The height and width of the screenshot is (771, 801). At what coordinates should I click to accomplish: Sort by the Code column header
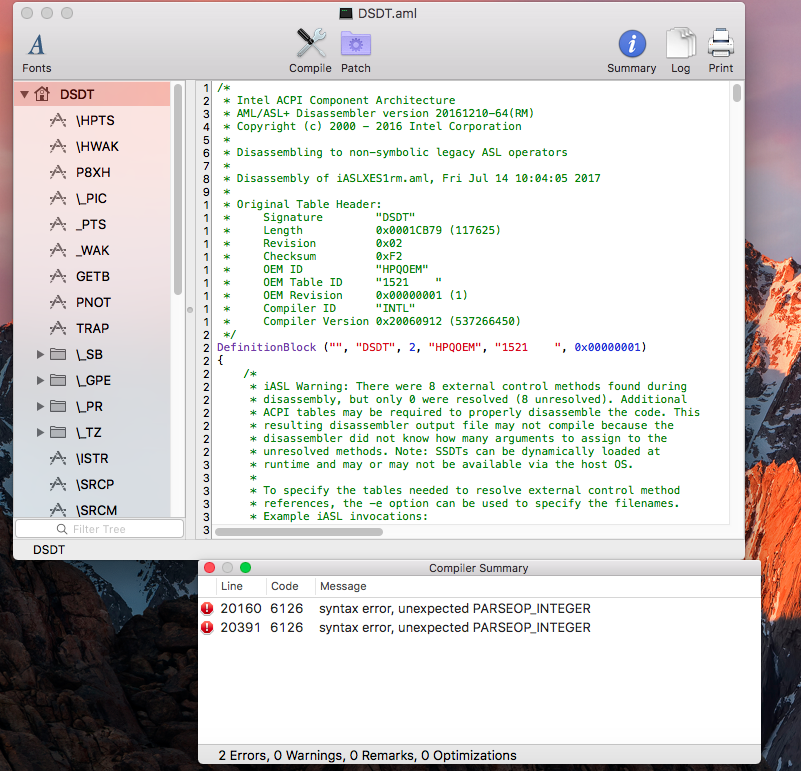point(285,586)
